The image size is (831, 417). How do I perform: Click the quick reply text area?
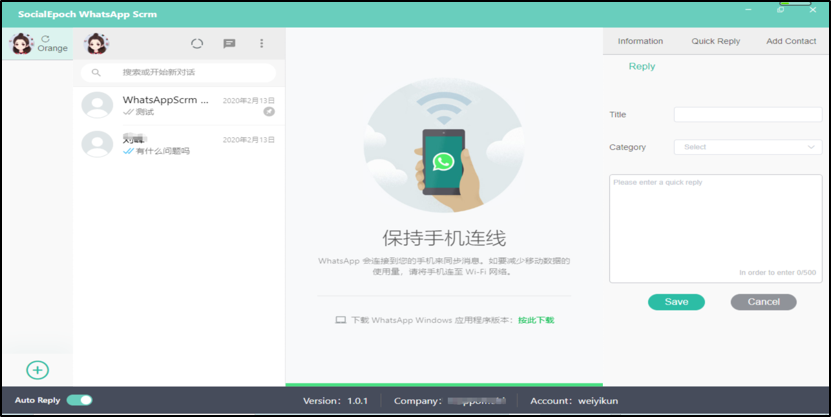(x=715, y=228)
